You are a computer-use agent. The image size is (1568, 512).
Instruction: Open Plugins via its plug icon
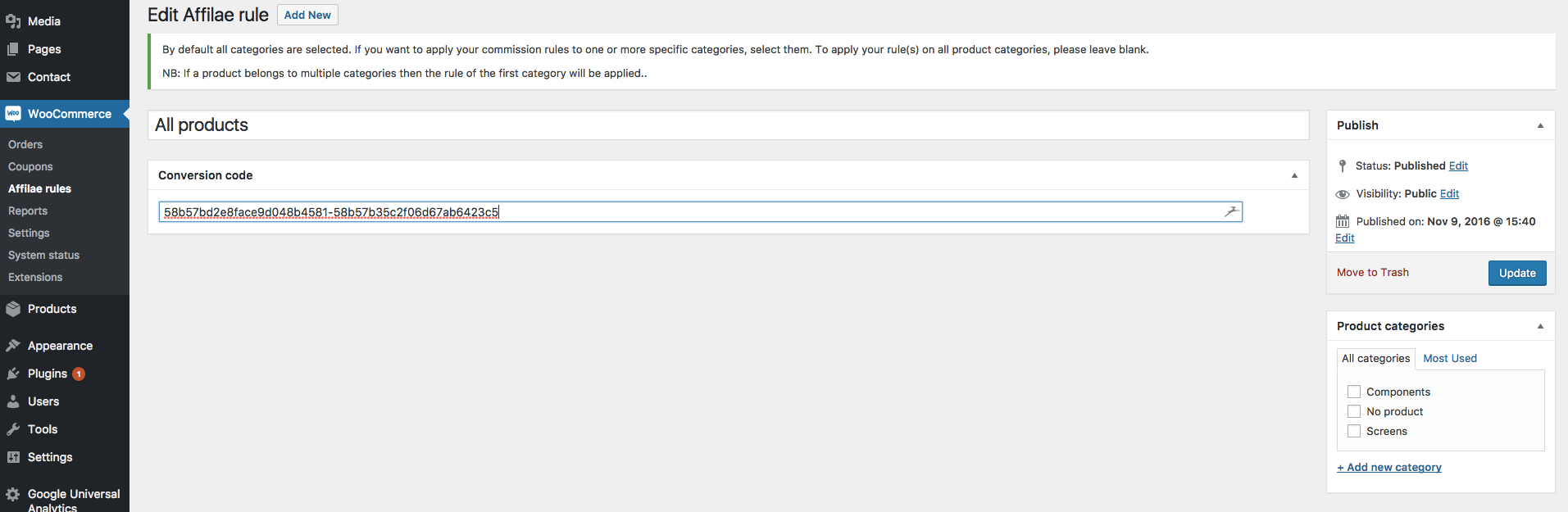pos(13,374)
